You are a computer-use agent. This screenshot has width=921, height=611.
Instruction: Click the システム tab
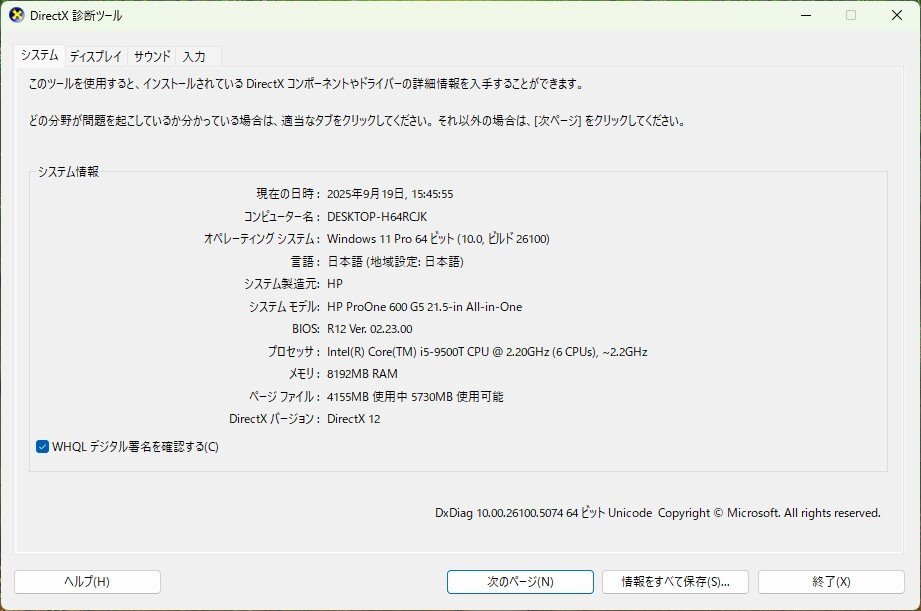coord(41,56)
